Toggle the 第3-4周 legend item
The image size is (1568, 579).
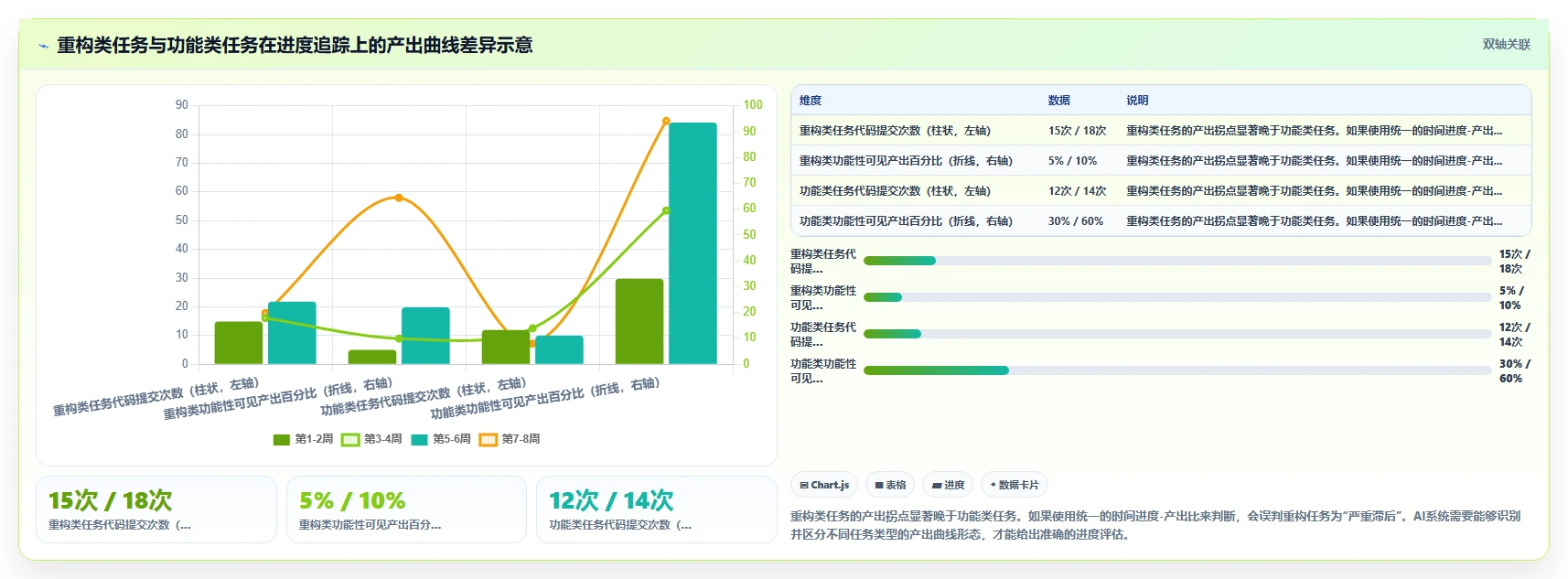click(x=371, y=439)
